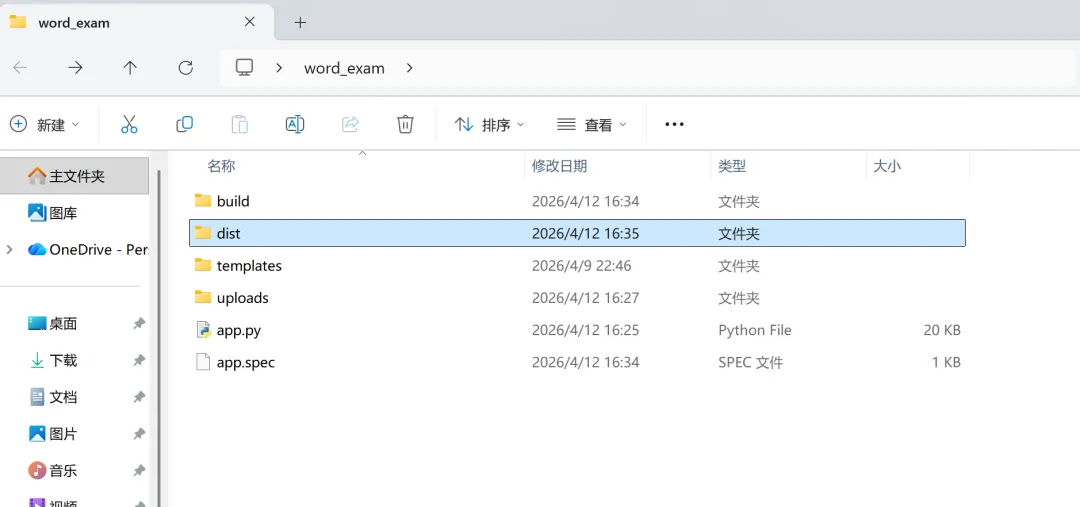The width and height of the screenshot is (1080, 507).
Task: Click the 20 KB size cell of app.py
Action: (x=942, y=330)
